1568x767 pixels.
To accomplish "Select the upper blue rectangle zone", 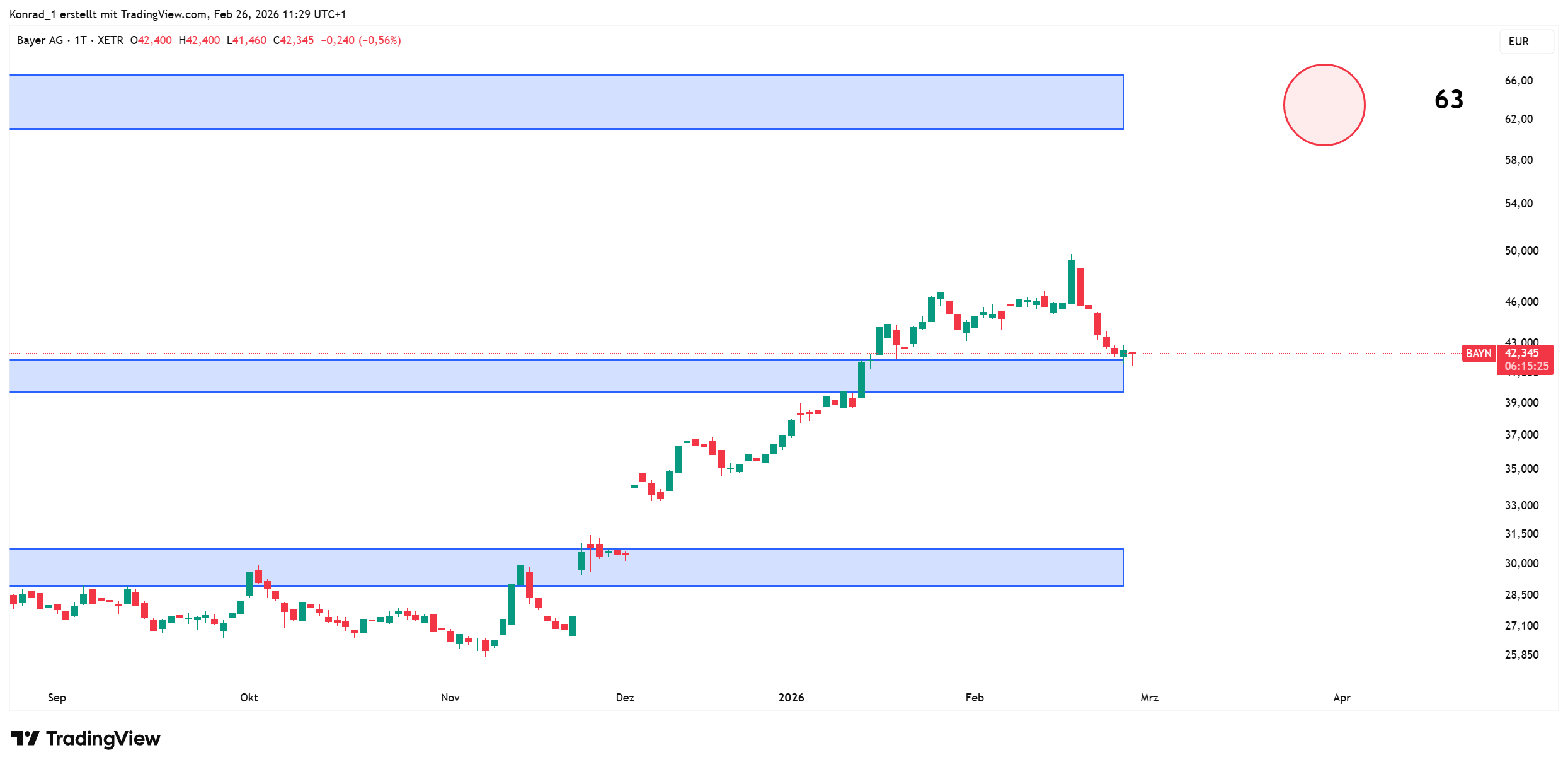I will pos(566,102).
